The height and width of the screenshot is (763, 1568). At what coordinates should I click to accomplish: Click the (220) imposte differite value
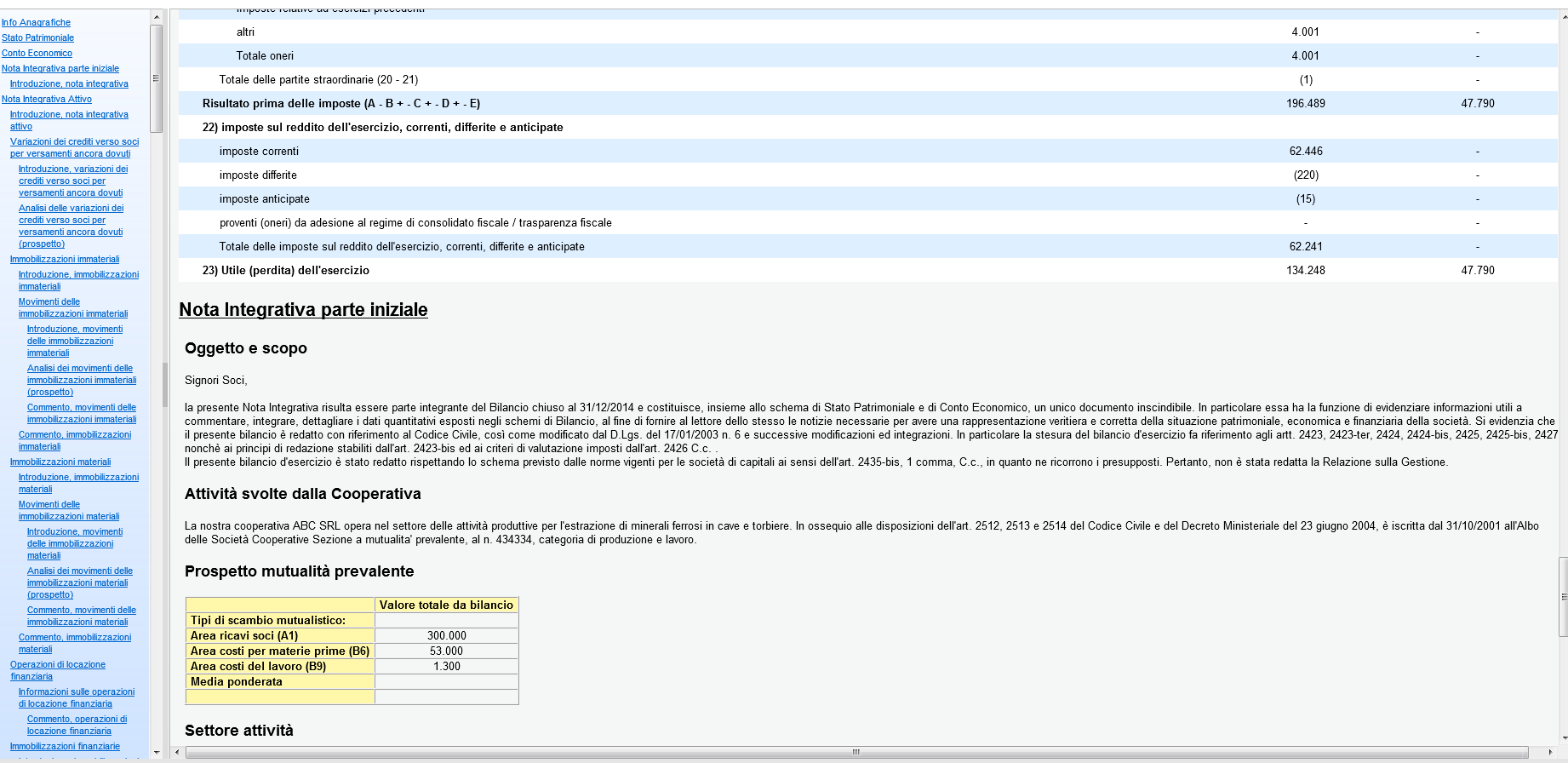point(1306,175)
